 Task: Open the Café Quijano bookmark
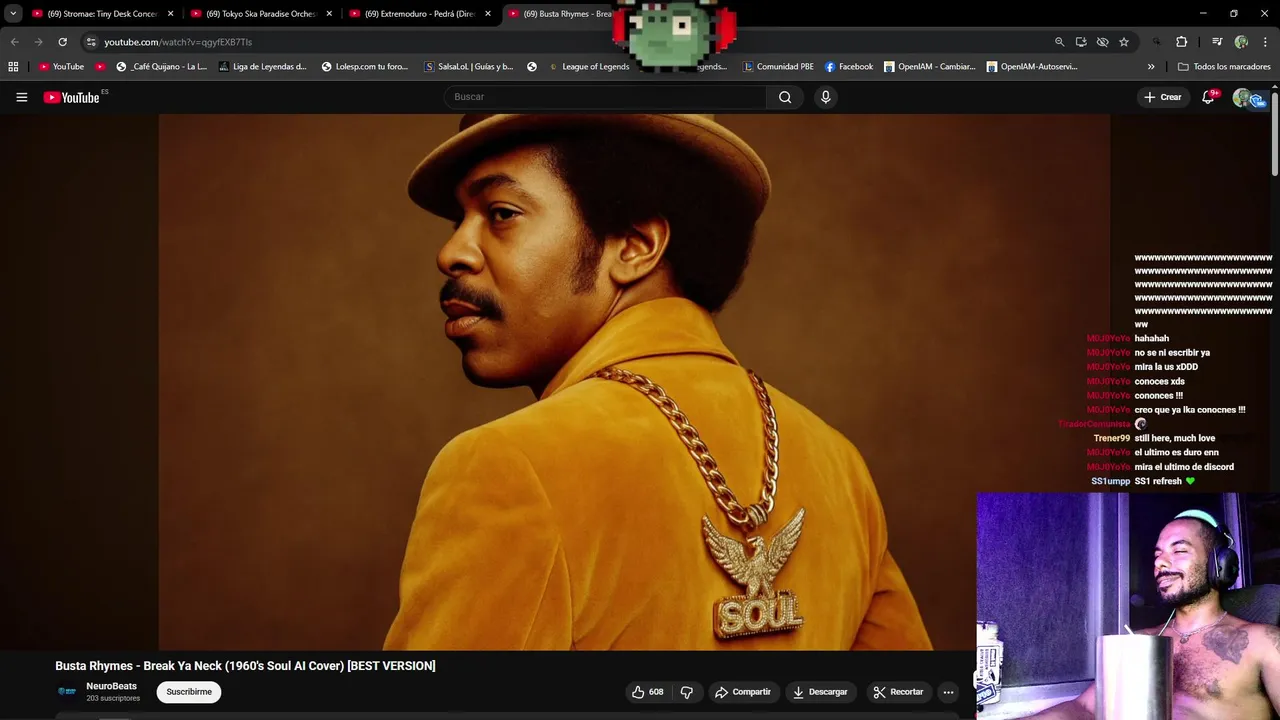point(162,67)
